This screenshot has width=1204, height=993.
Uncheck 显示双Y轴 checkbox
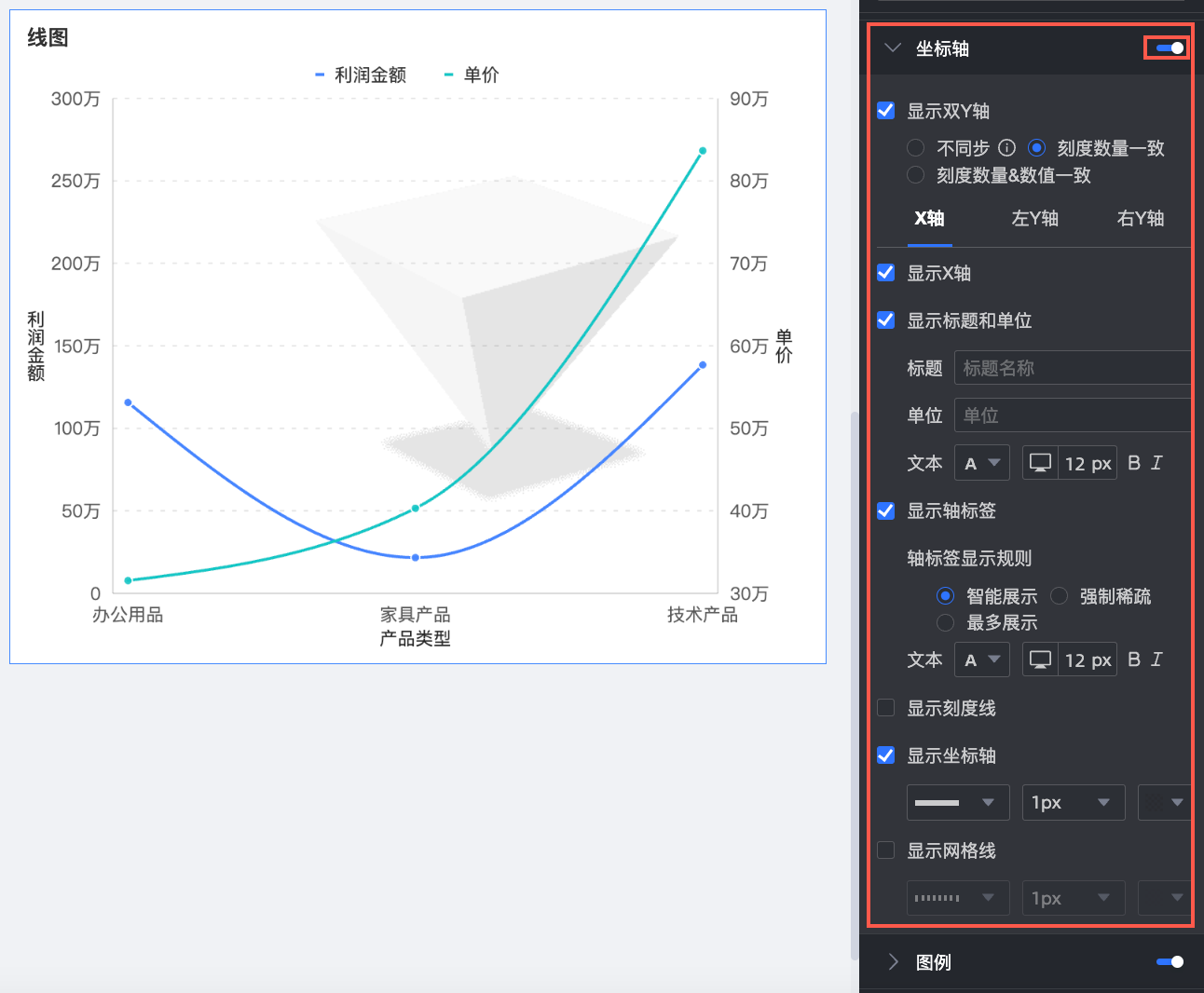pos(886,110)
